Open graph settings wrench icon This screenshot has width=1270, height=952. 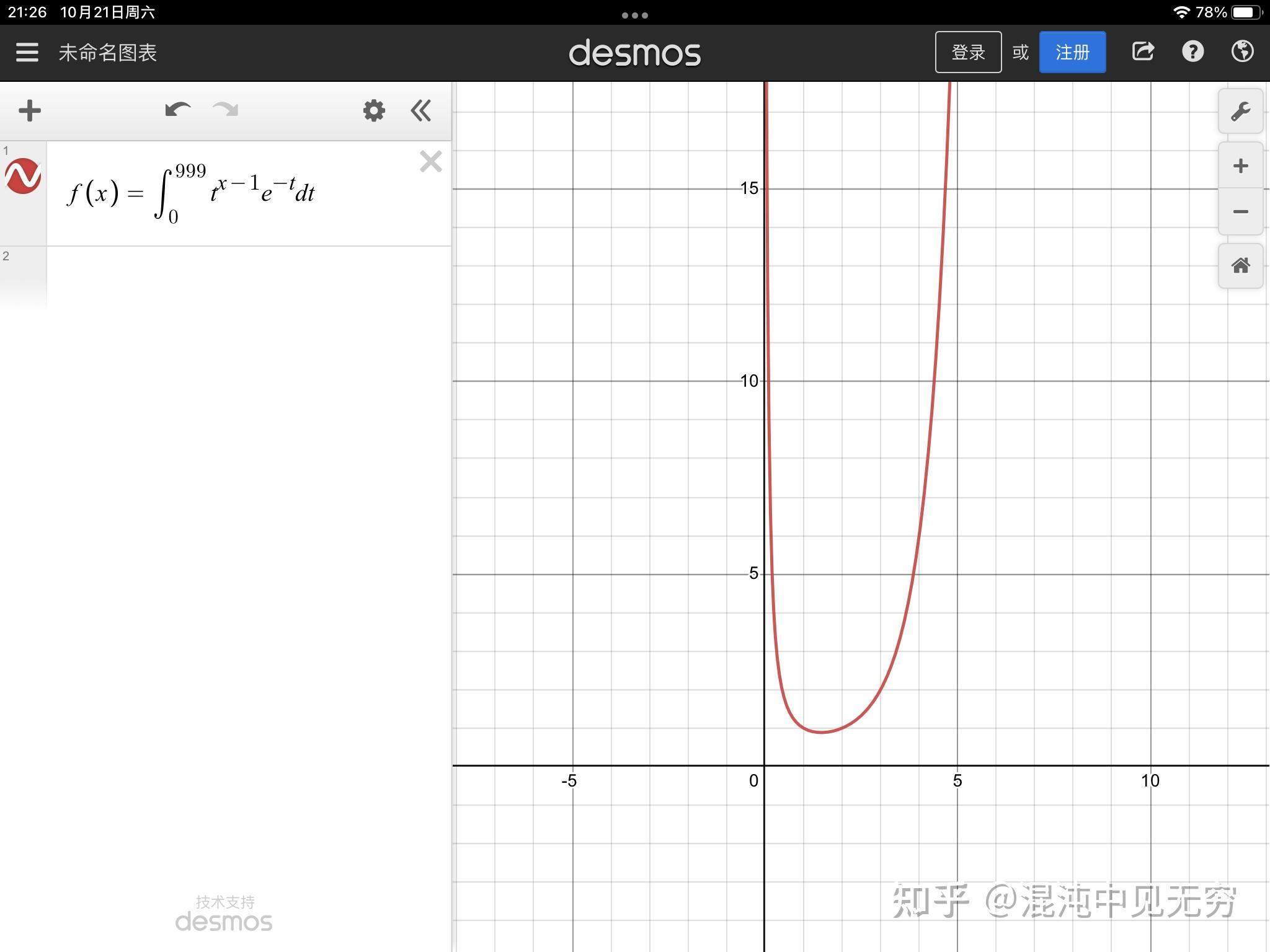point(1240,112)
